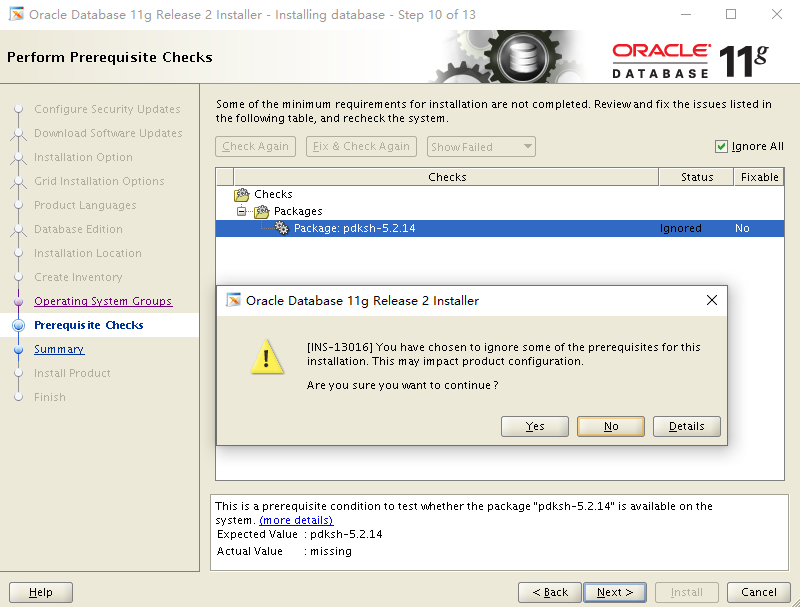Click the yellow warning triangle icon
This screenshot has height=607, width=800.
(x=267, y=357)
